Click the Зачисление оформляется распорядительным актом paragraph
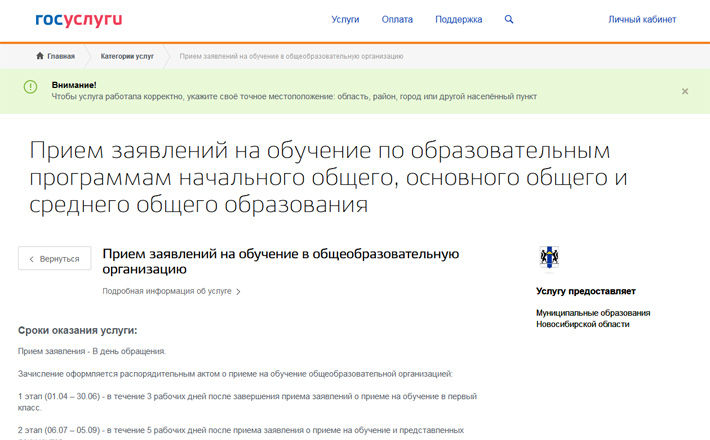 [x=235, y=374]
